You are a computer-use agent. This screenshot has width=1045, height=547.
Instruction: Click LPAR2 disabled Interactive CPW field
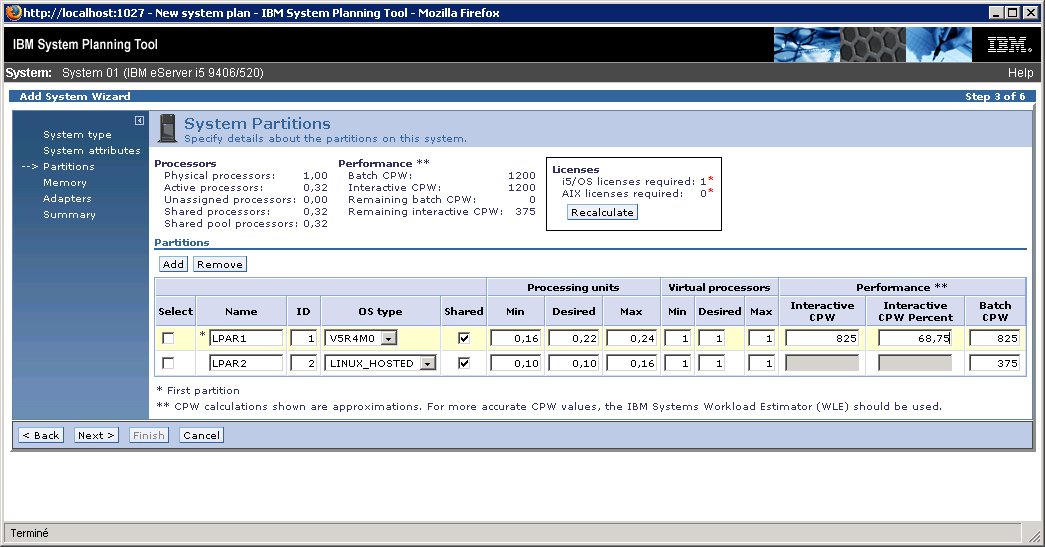click(x=822, y=363)
